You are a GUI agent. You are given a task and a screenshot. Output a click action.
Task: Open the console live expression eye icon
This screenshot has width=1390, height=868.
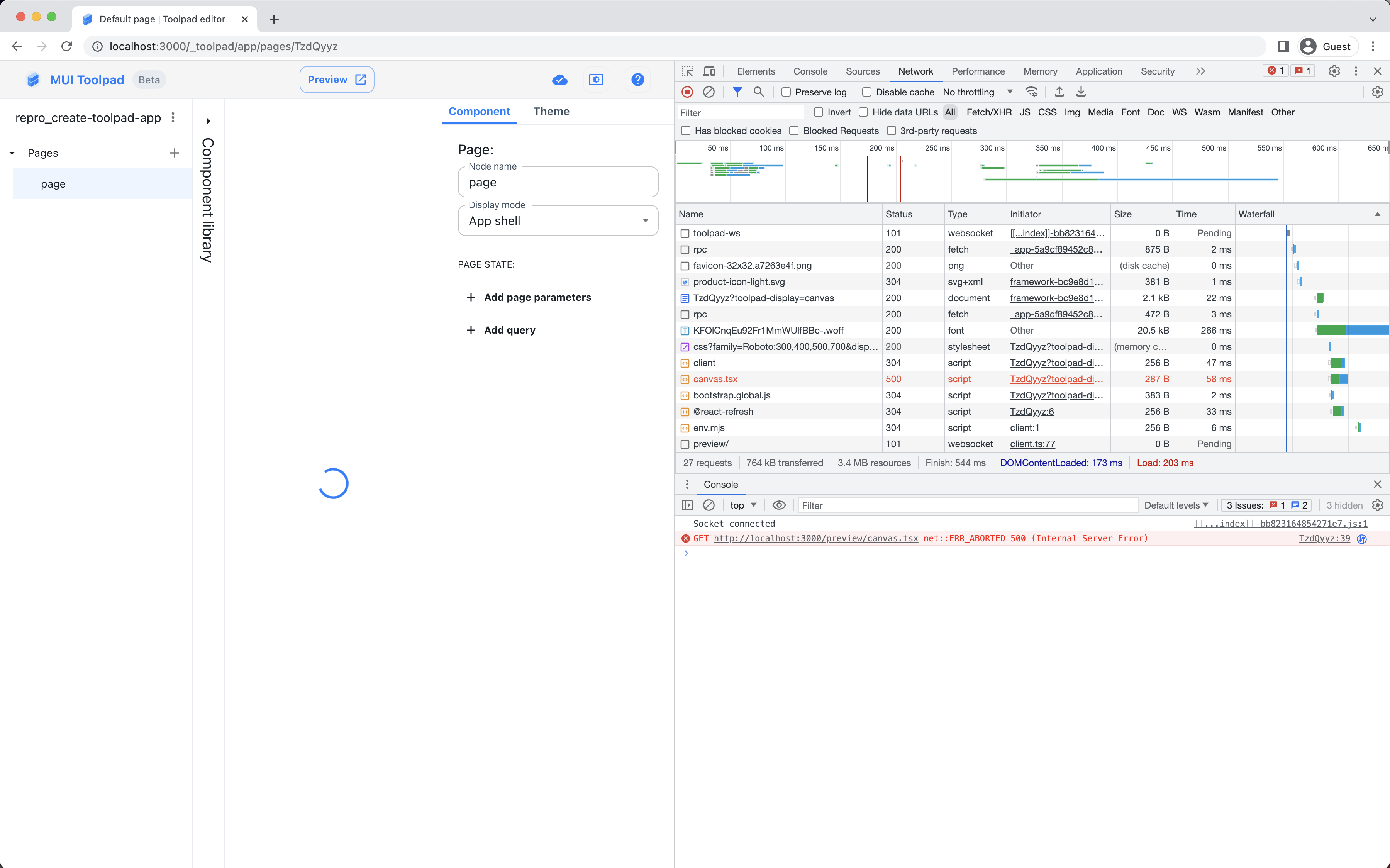pyautogui.click(x=779, y=505)
